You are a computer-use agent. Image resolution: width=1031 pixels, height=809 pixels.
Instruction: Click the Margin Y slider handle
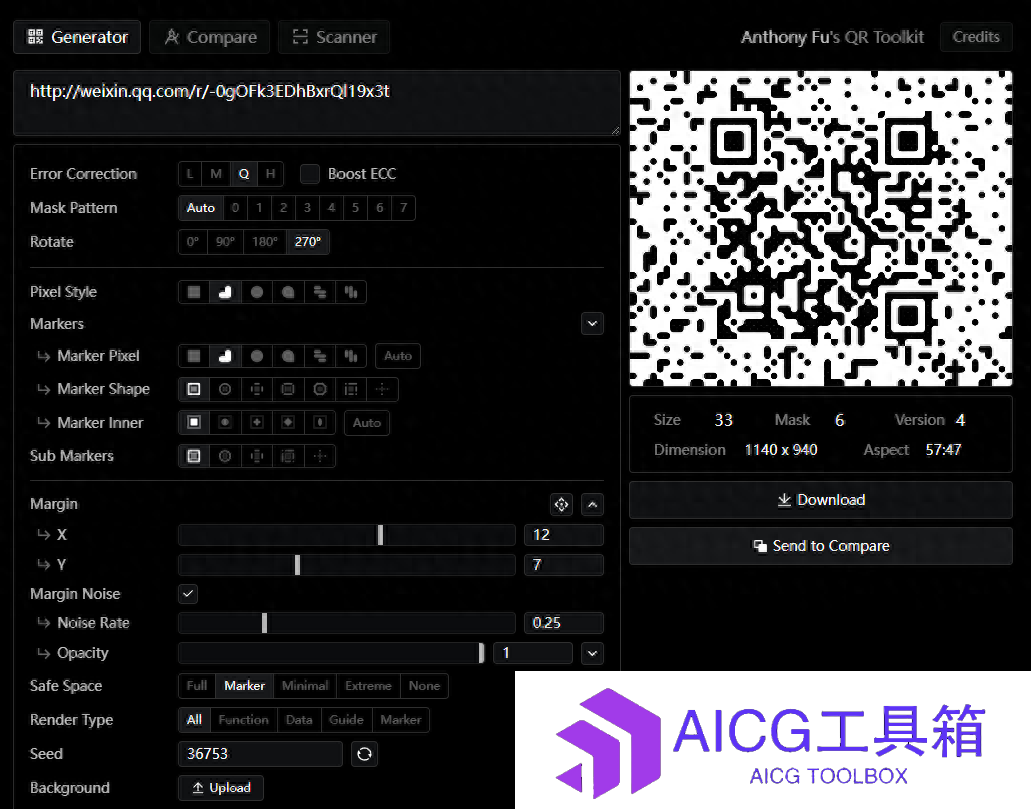(298, 565)
